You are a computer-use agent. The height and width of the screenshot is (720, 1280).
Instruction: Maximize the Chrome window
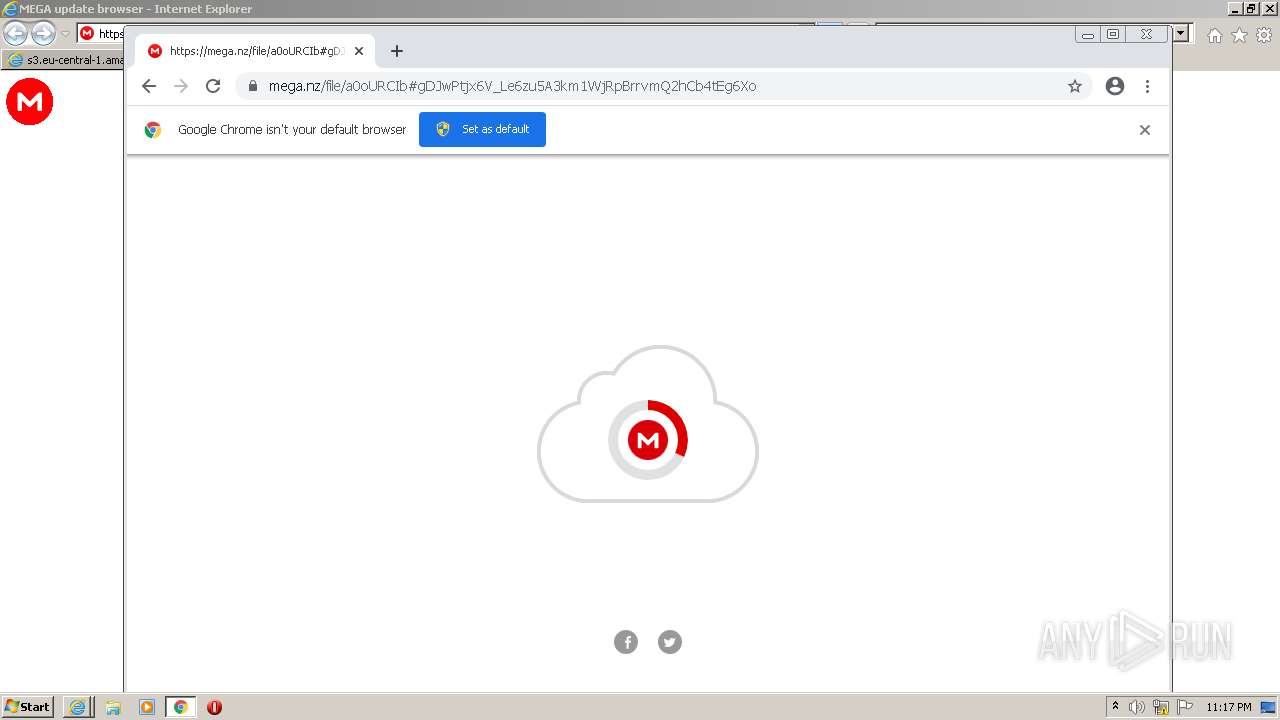(1113, 35)
